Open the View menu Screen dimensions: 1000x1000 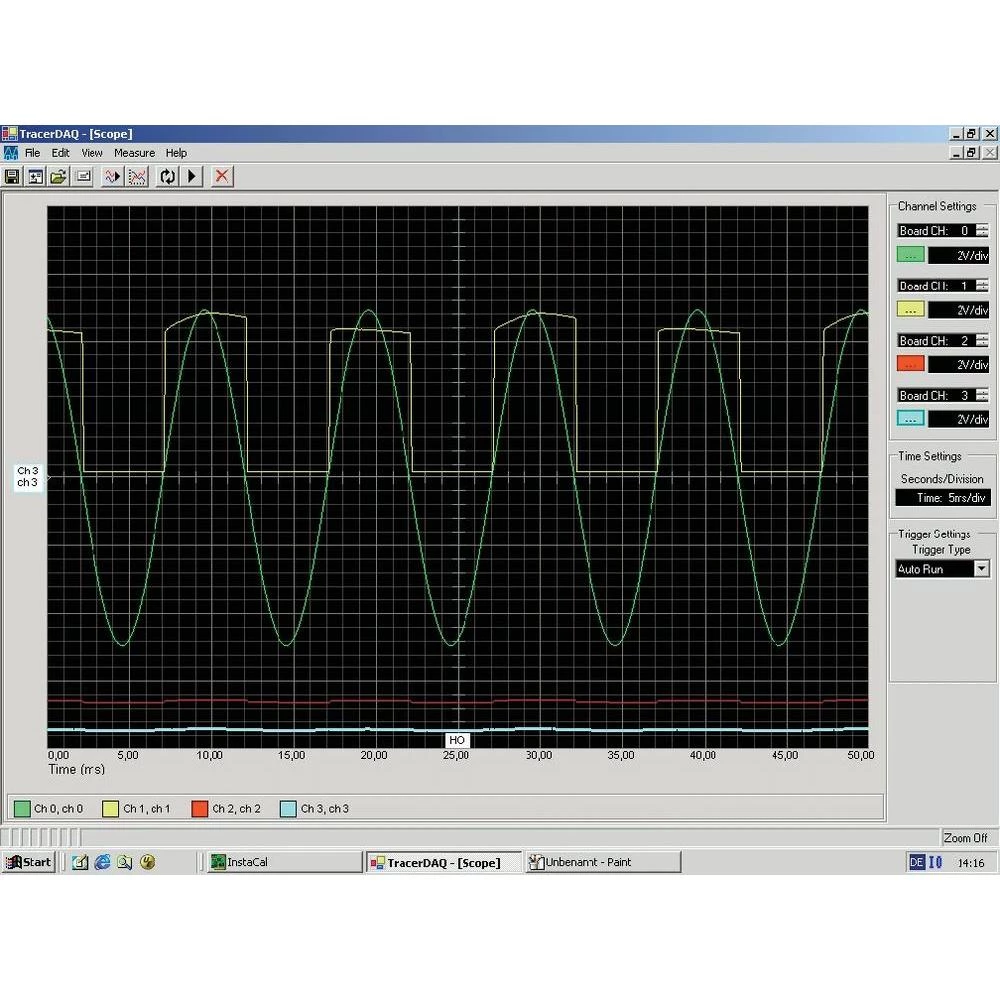coord(92,153)
